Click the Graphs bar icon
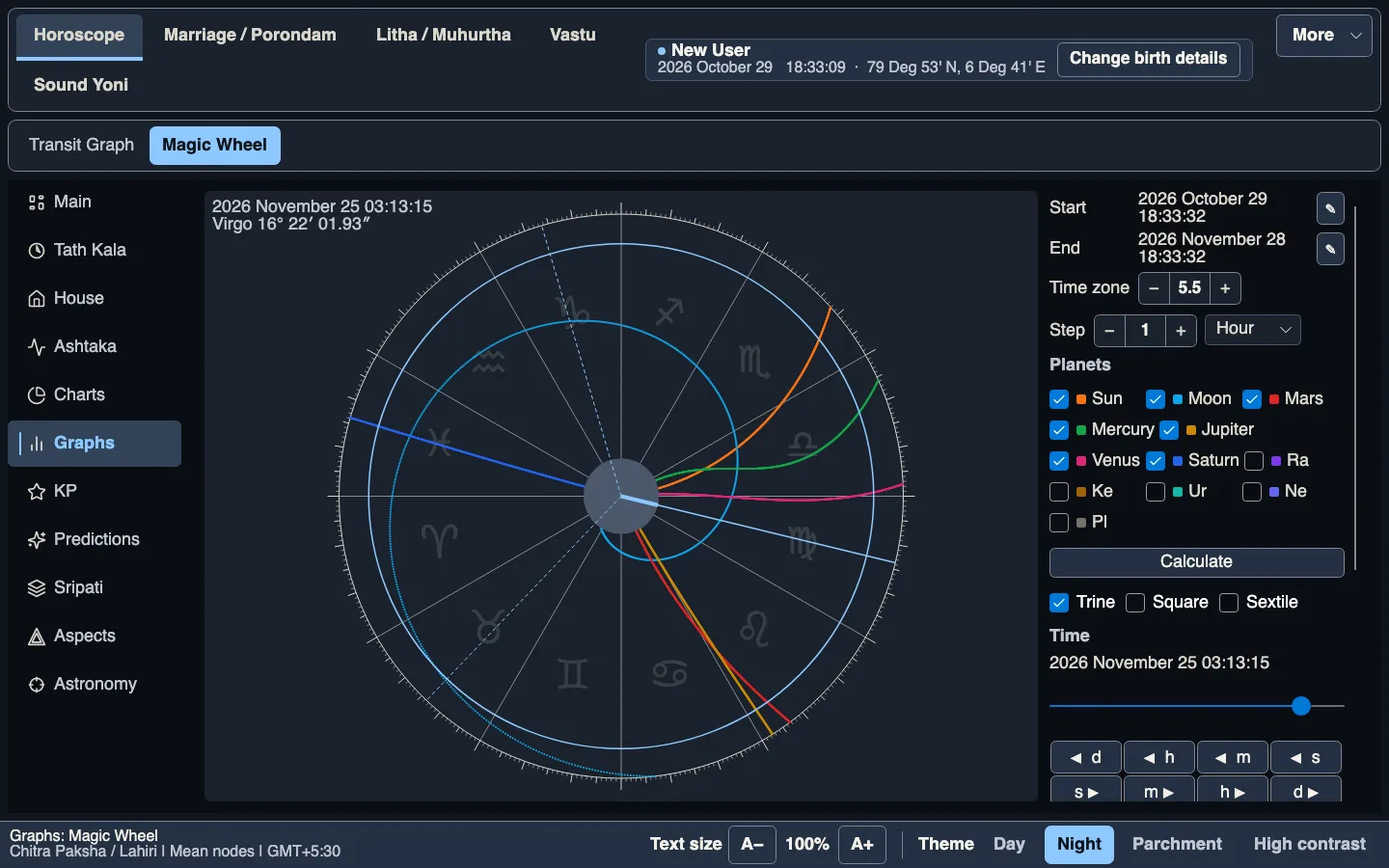The width and height of the screenshot is (1389, 868). click(37, 444)
